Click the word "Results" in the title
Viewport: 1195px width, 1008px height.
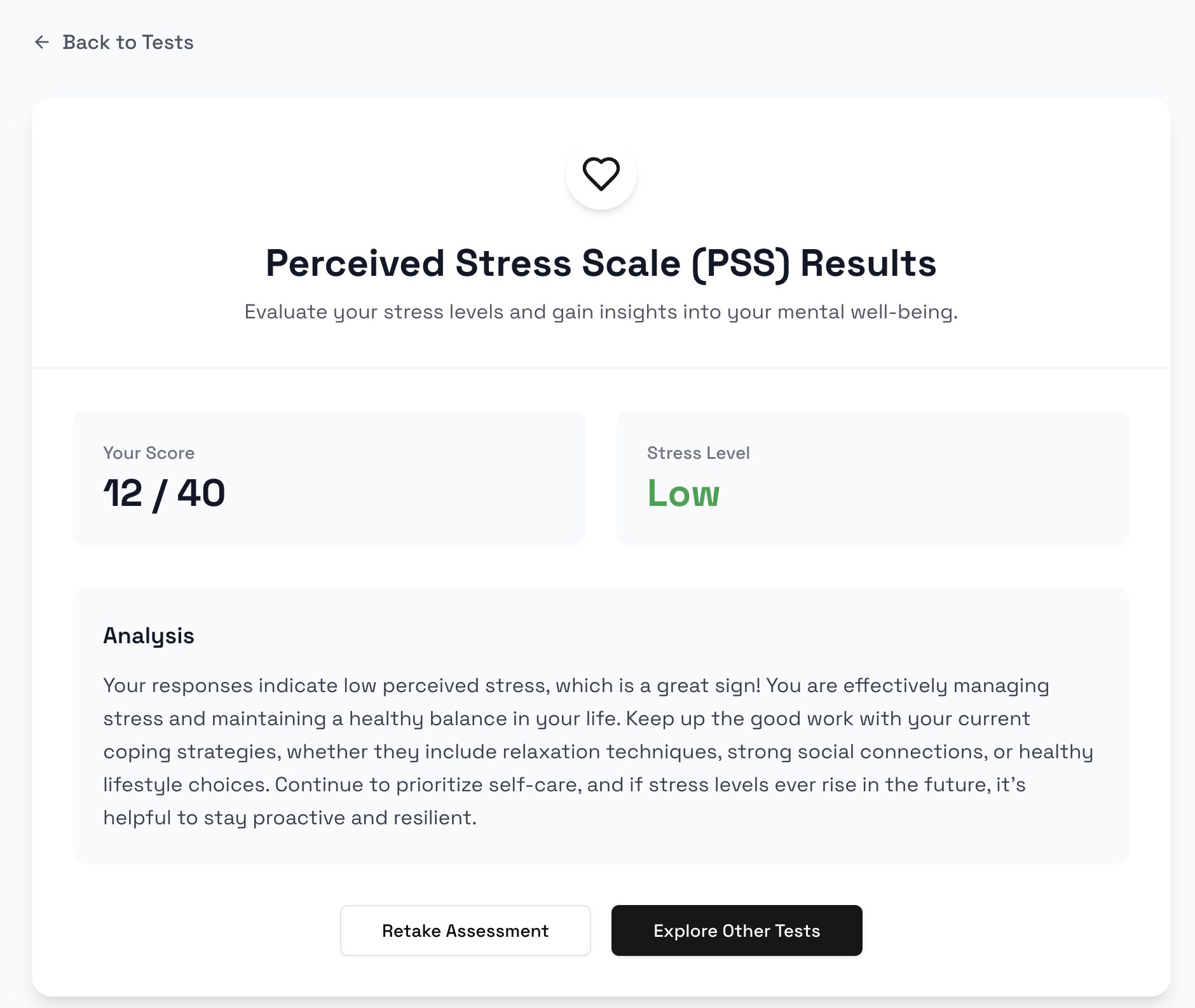868,263
